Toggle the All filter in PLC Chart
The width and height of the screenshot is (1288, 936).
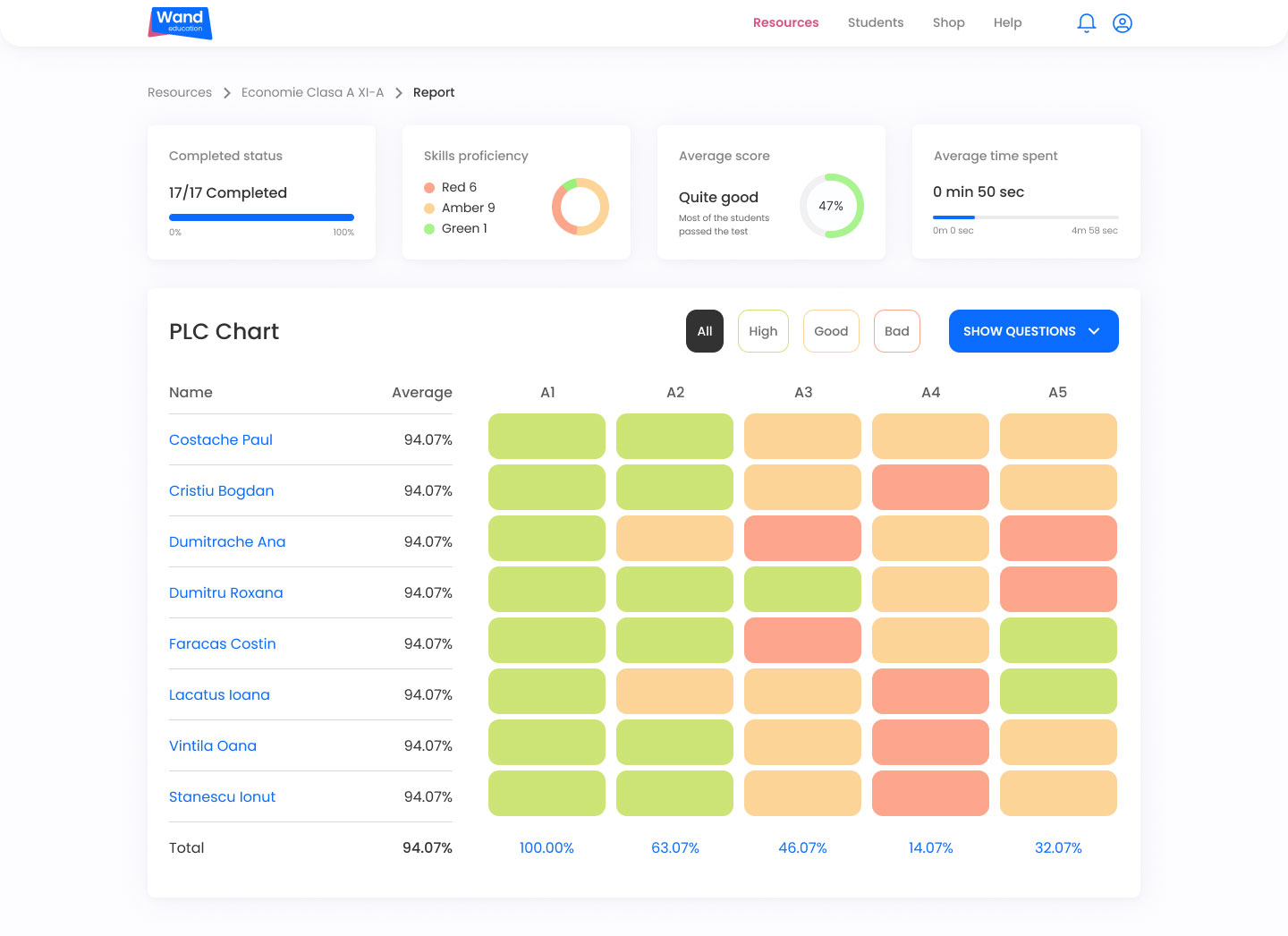(x=704, y=331)
